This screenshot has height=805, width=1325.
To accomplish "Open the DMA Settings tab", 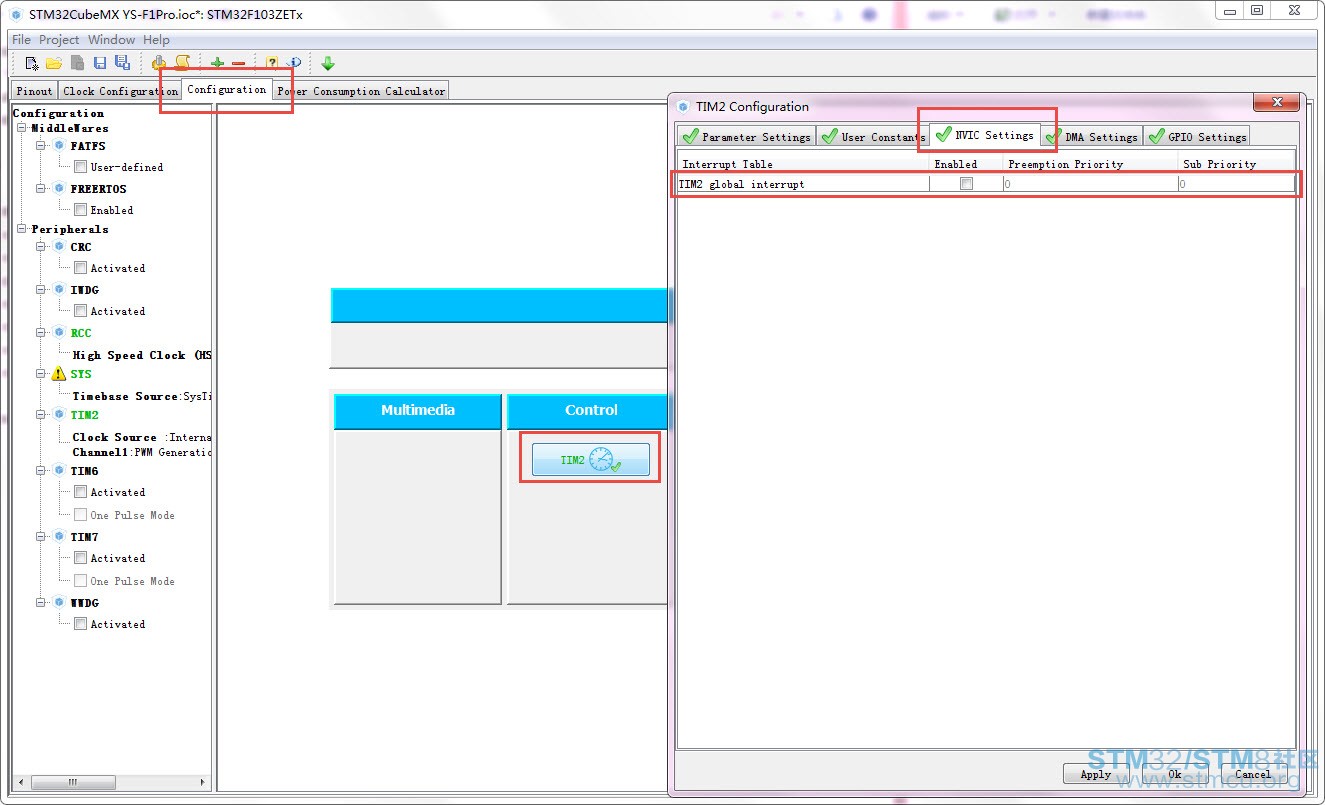I will pyautogui.click(x=1091, y=137).
